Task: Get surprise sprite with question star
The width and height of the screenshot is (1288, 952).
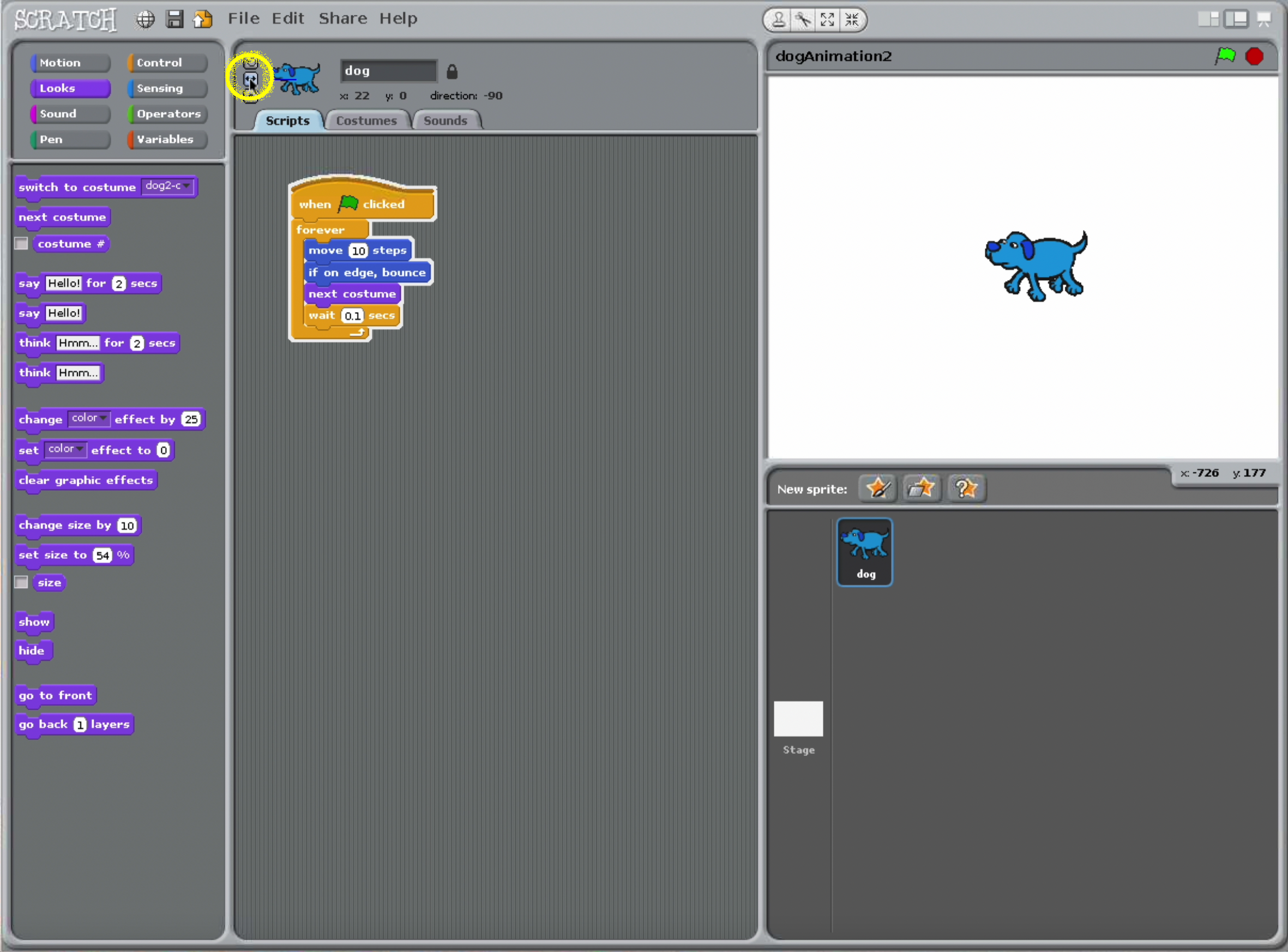Action: click(x=966, y=489)
